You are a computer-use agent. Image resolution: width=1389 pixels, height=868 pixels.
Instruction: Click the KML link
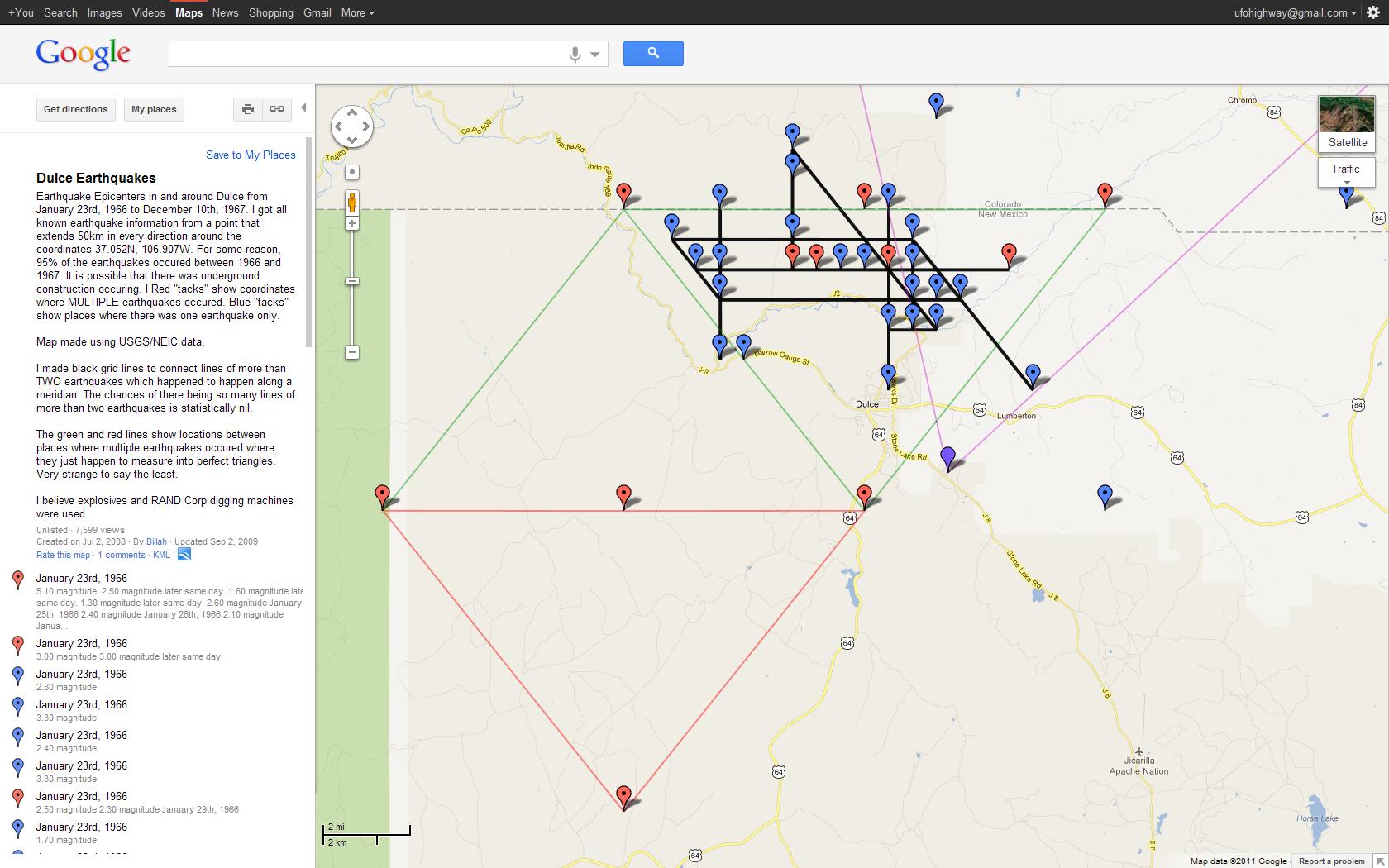[161, 555]
